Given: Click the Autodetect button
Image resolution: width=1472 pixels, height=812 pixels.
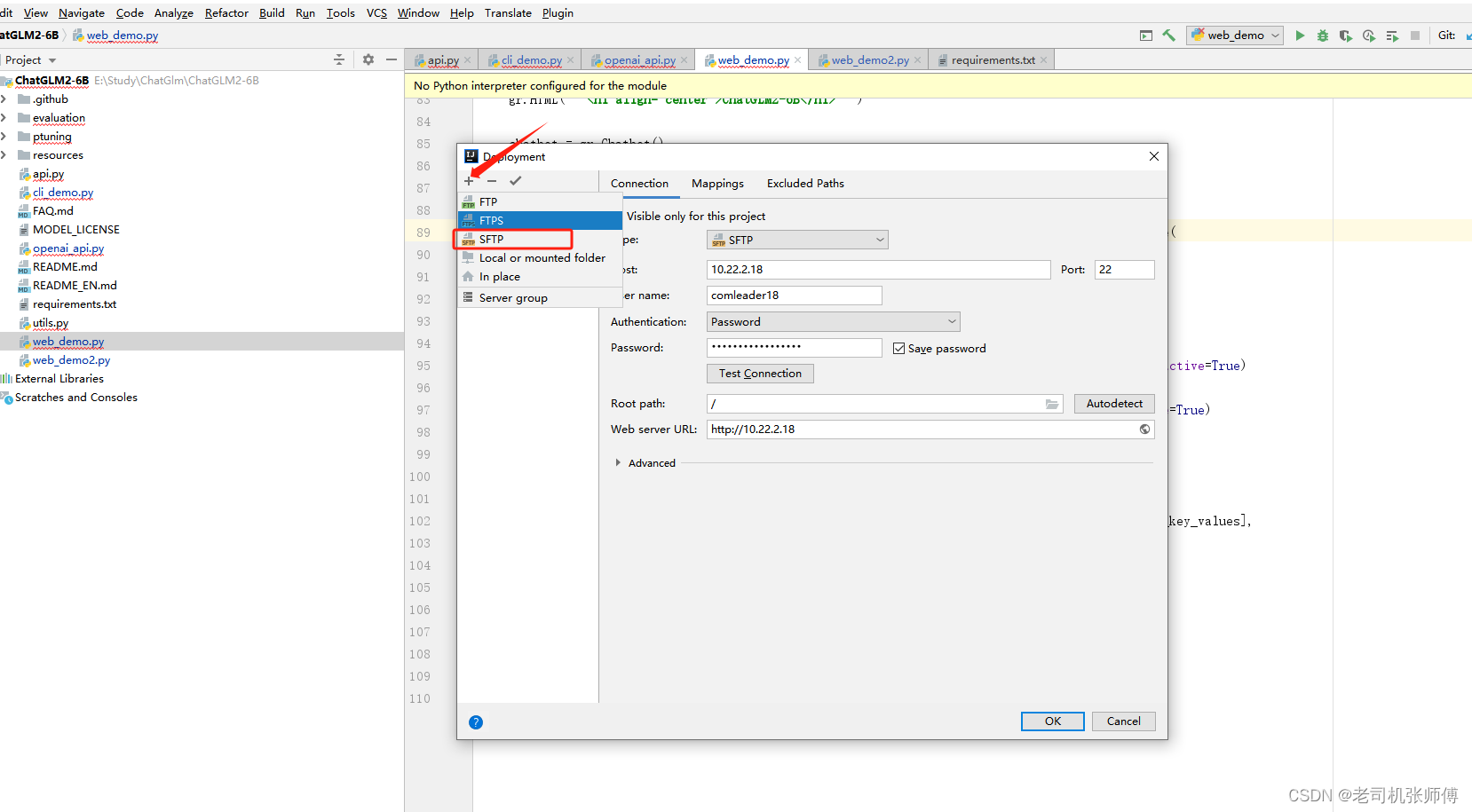Looking at the screenshot, I should click(x=1114, y=404).
